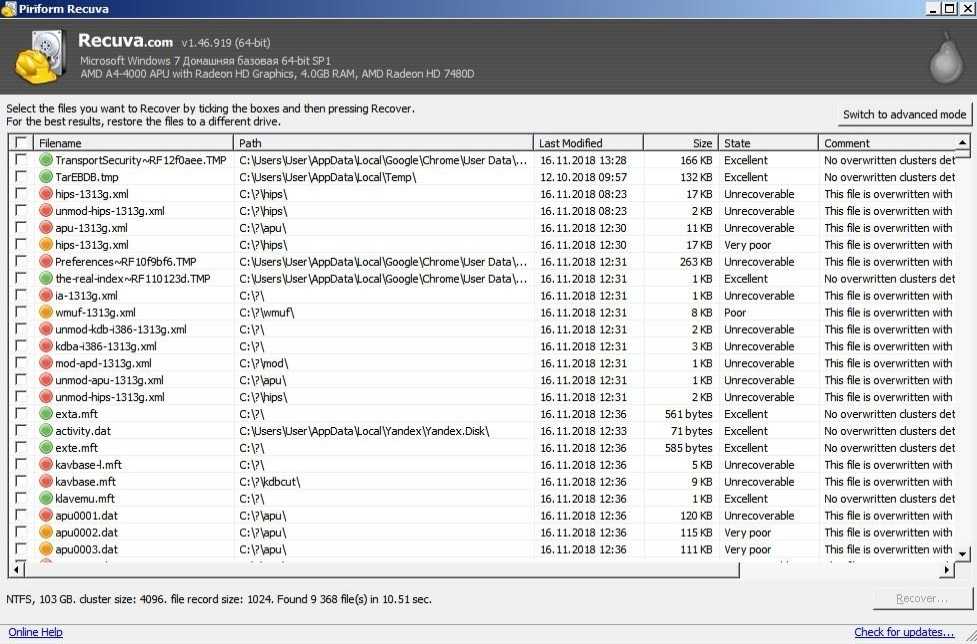The width and height of the screenshot is (977, 644).
Task: Sort files by State column header
Action: [767, 143]
